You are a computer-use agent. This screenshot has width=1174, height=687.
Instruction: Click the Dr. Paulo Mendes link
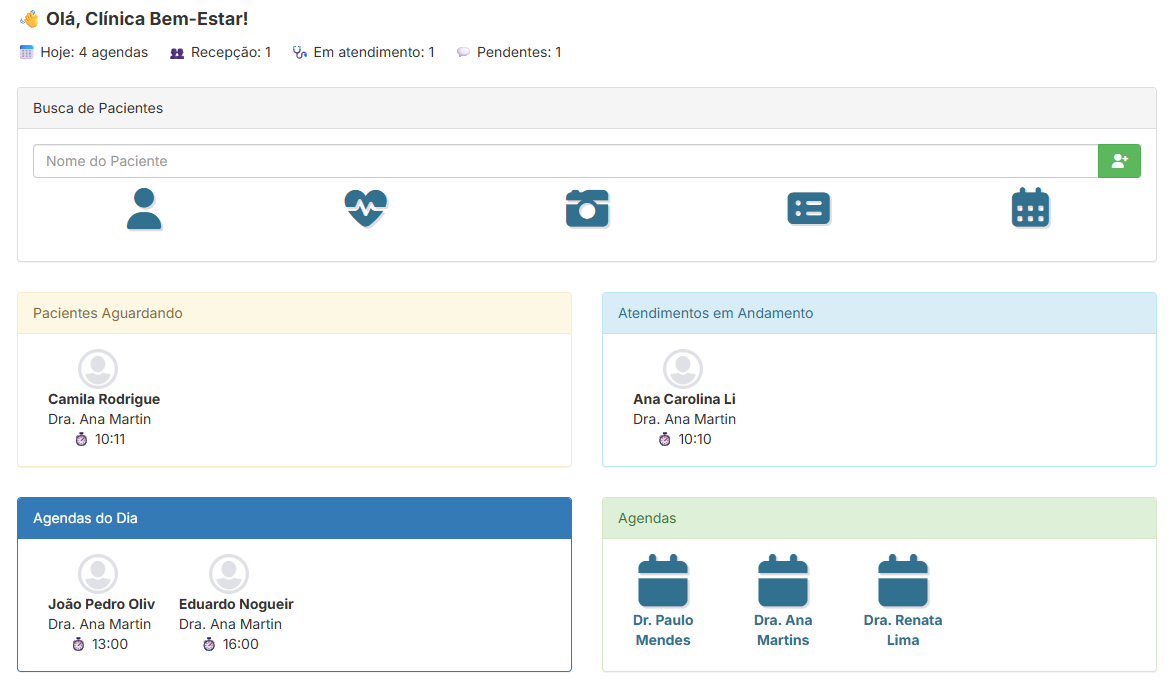pyautogui.click(x=663, y=630)
